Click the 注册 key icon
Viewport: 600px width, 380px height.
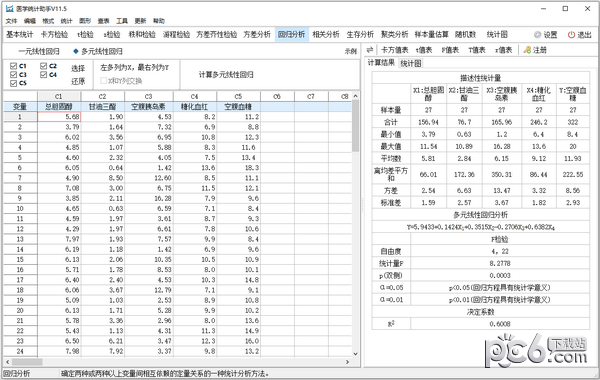coord(527,50)
